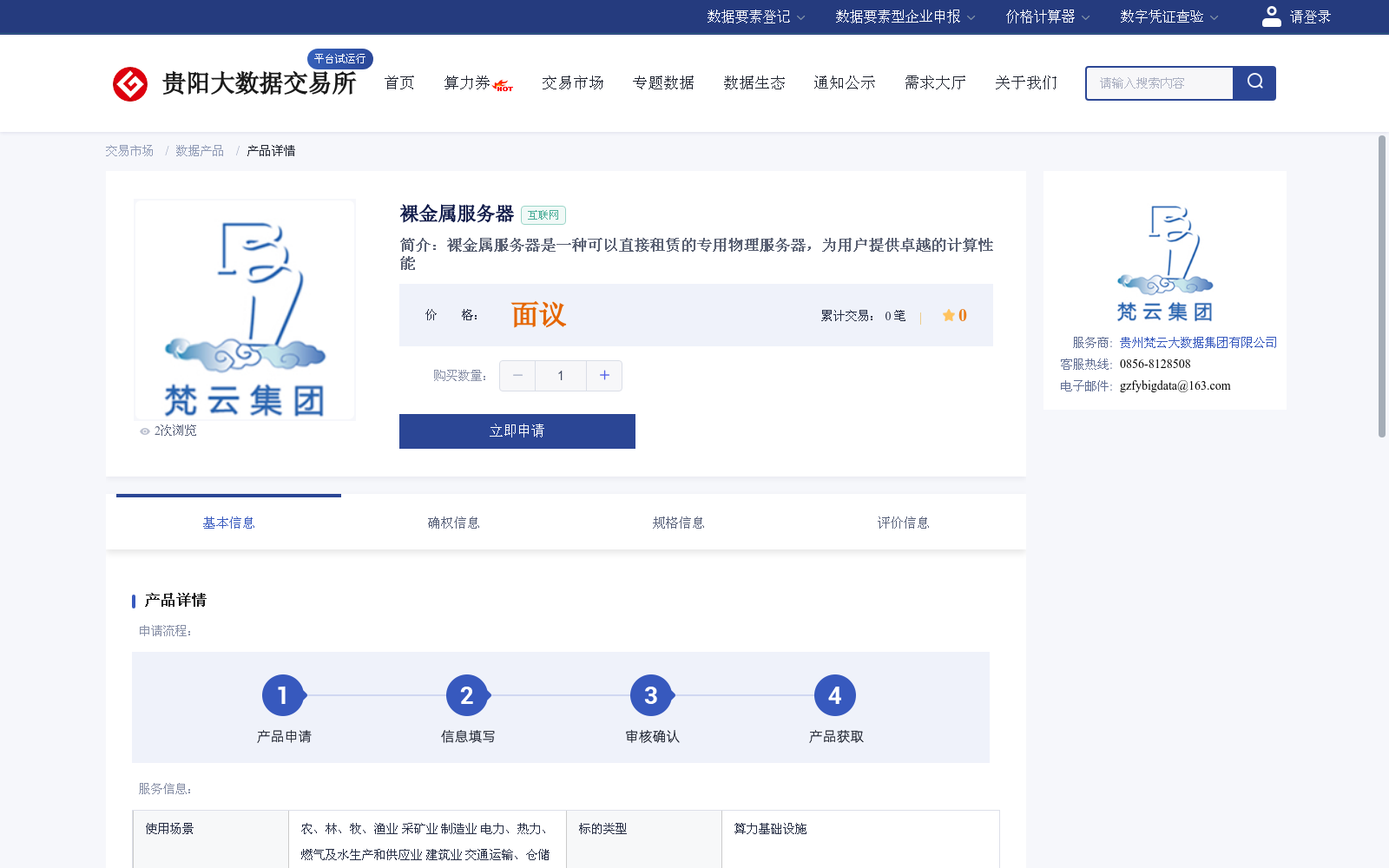Viewport: 1389px width, 868px height.
Task: Go to 首页 in navigation
Action: (x=399, y=82)
